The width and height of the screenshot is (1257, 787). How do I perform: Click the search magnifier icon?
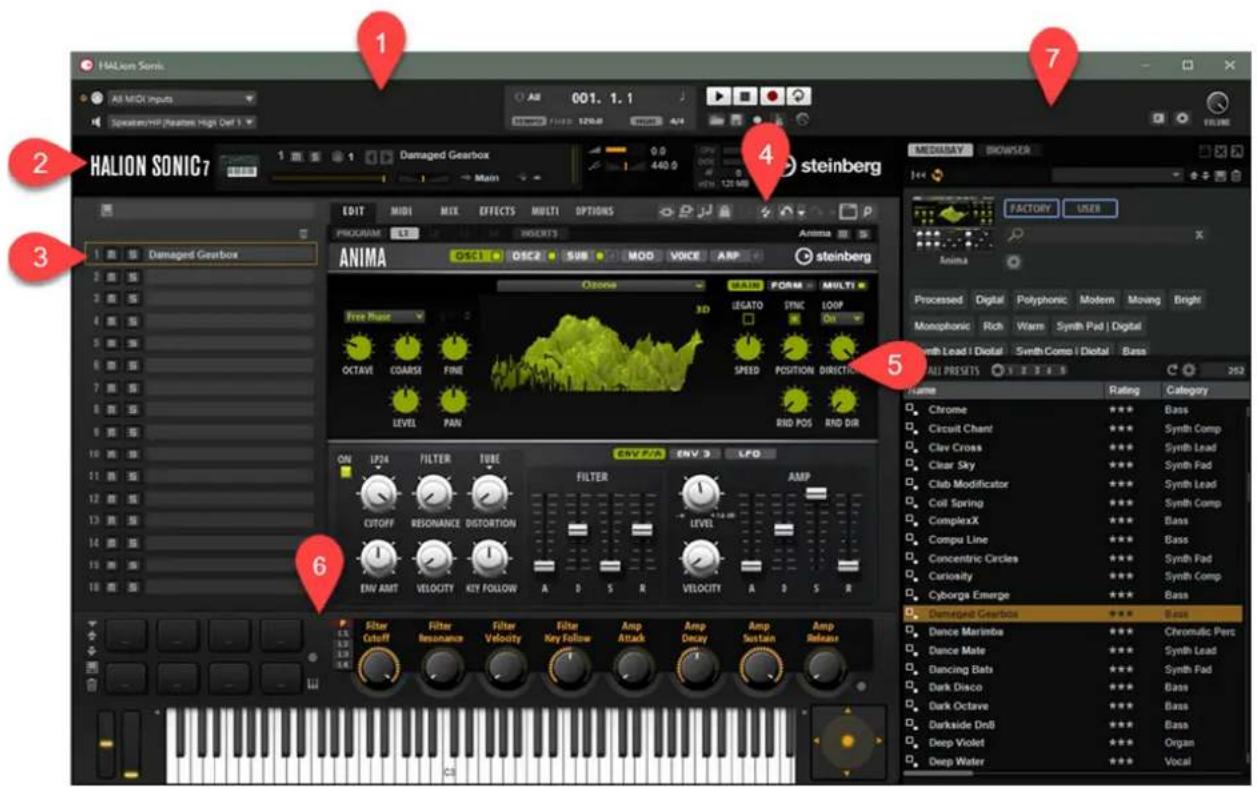click(x=1016, y=236)
